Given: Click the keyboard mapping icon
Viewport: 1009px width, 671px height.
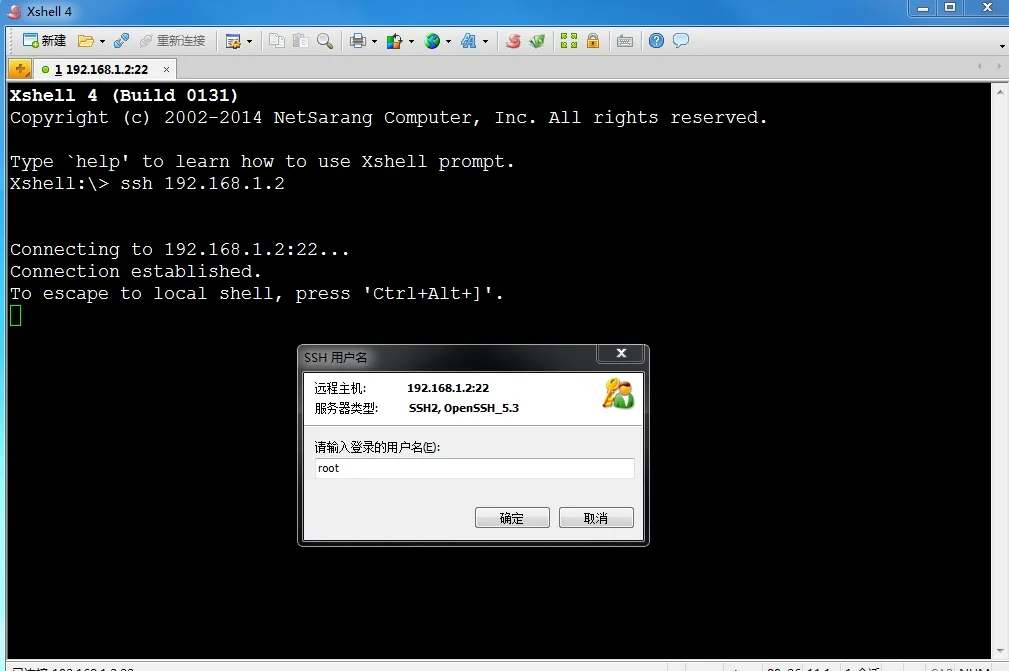Looking at the screenshot, I should [625, 41].
